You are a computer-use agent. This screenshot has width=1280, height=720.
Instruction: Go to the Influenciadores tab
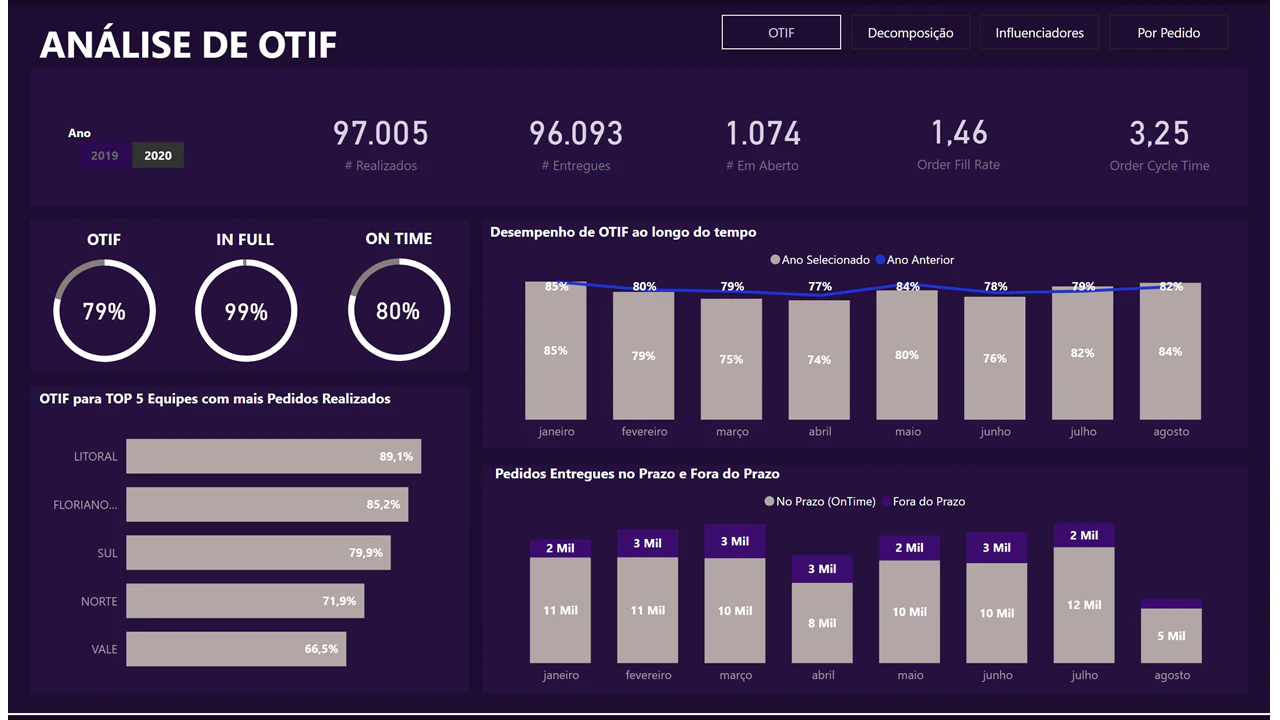point(1039,33)
